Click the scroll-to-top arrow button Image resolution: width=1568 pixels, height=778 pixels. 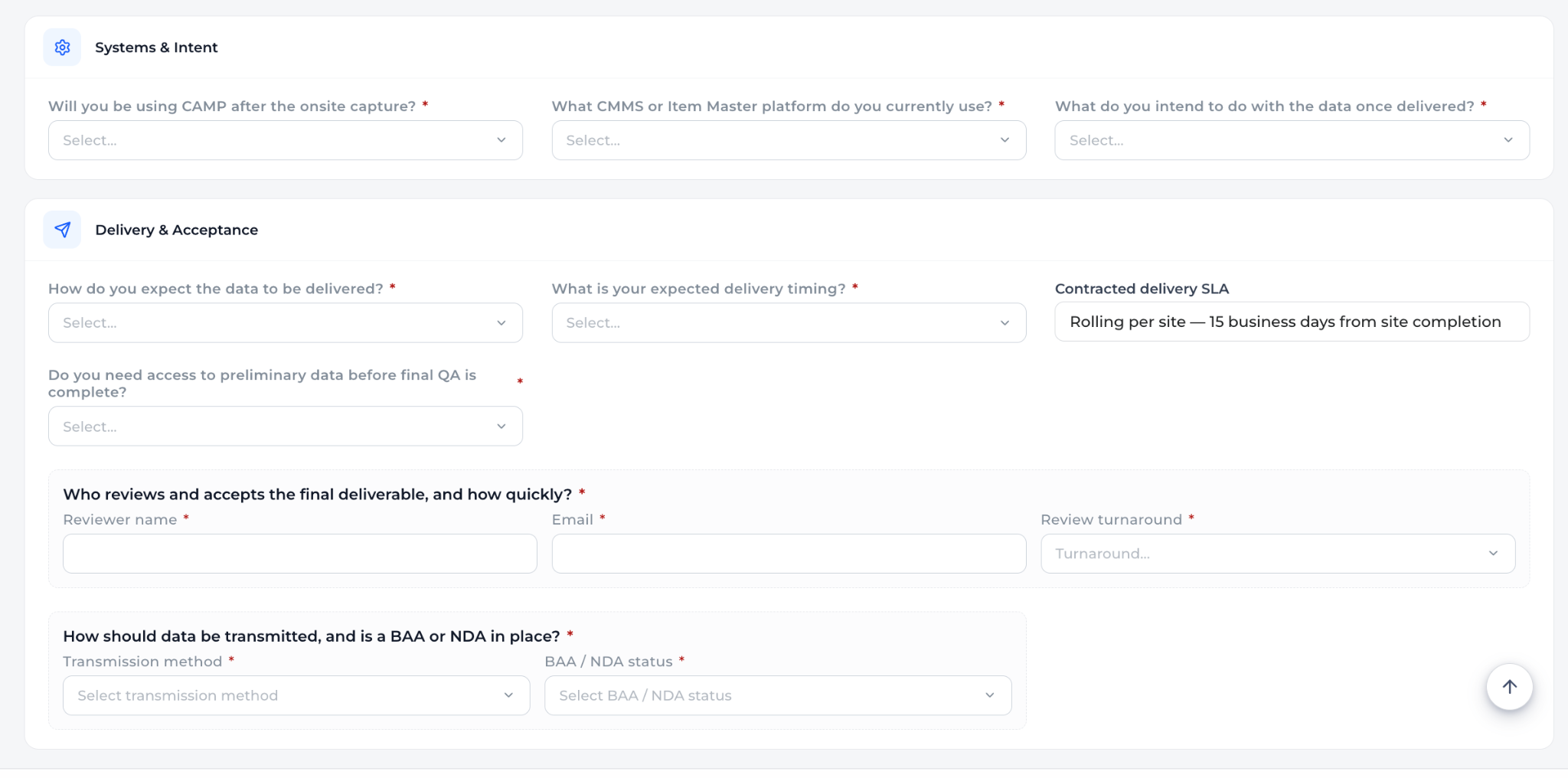pyautogui.click(x=1509, y=687)
